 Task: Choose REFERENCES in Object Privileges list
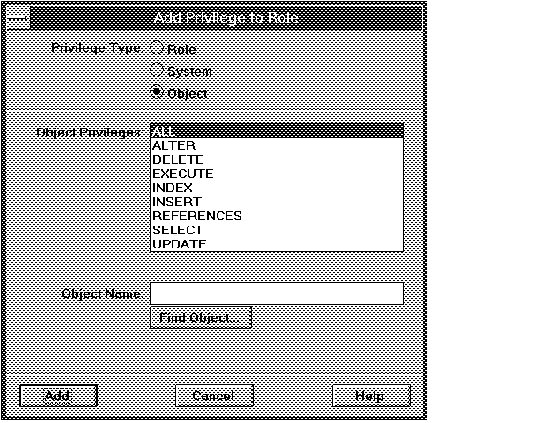tap(277, 216)
